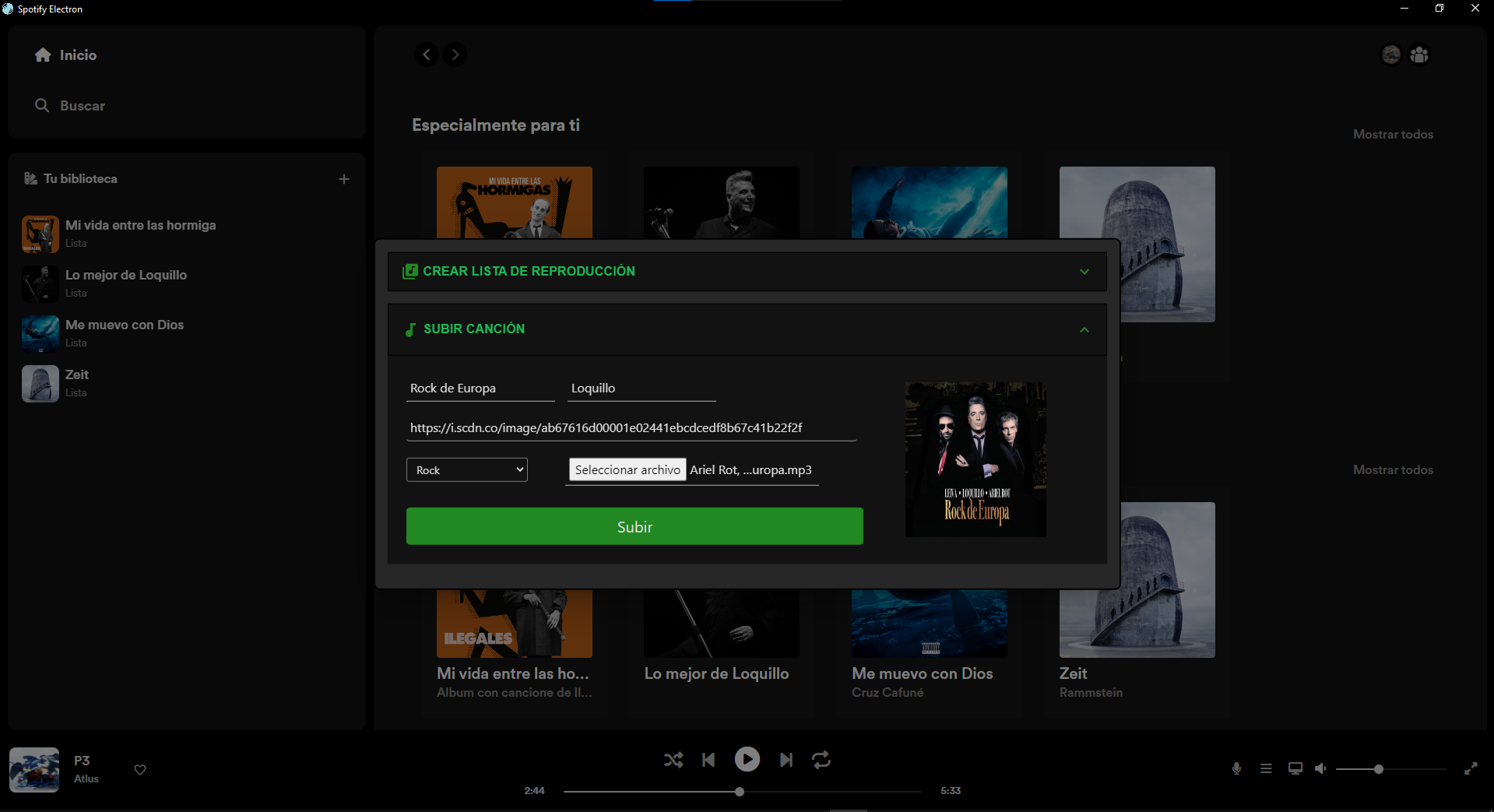Click the green Subir button
Viewport: 1494px width, 812px height.
635,527
